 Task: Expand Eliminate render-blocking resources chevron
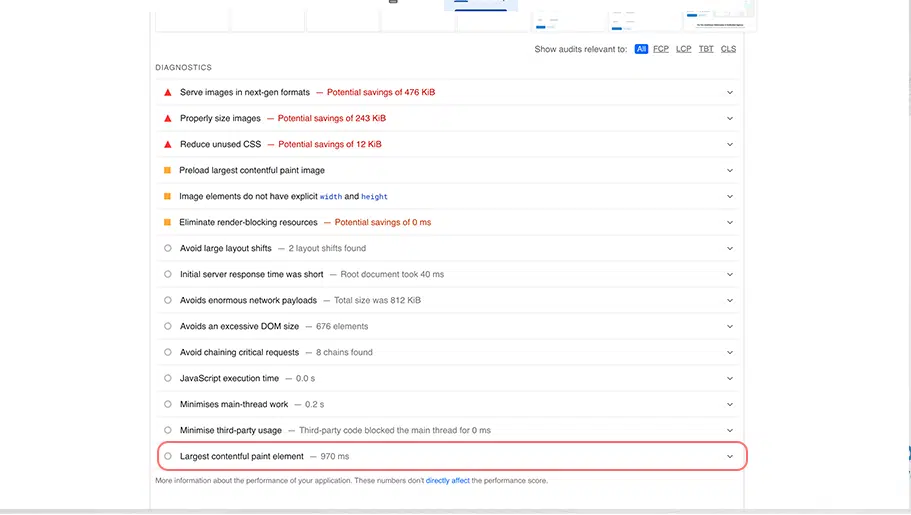(x=730, y=222)
